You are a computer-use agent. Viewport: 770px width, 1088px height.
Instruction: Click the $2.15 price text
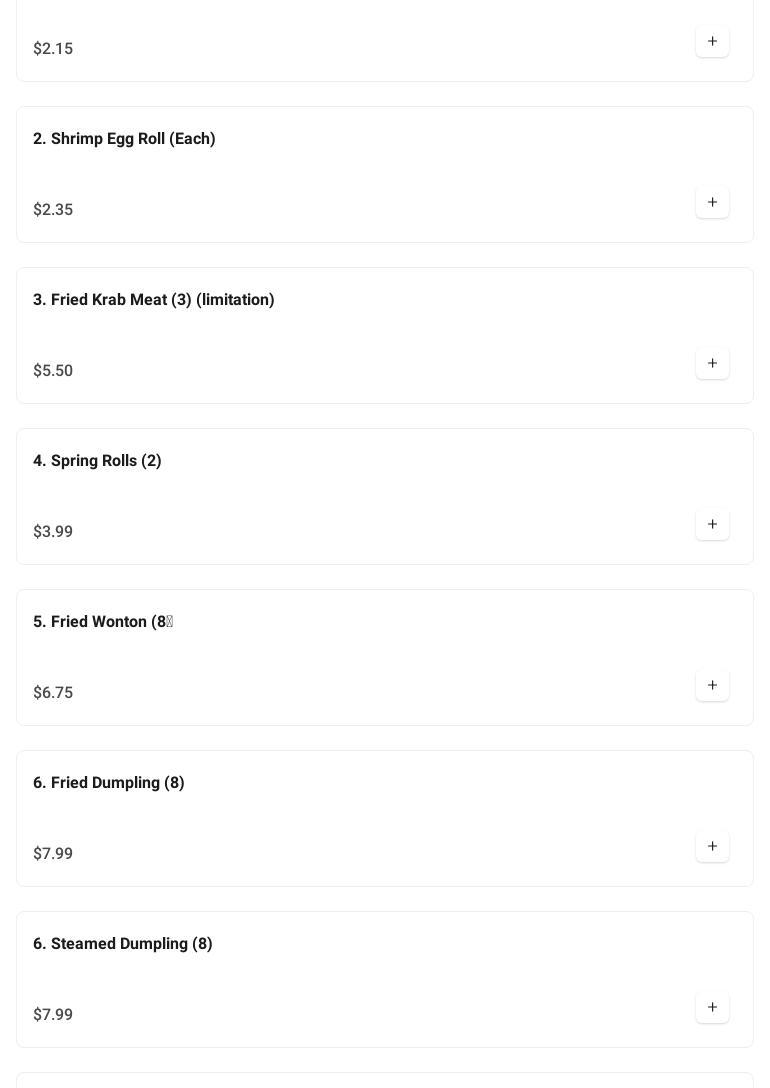[x=53, y=49]
